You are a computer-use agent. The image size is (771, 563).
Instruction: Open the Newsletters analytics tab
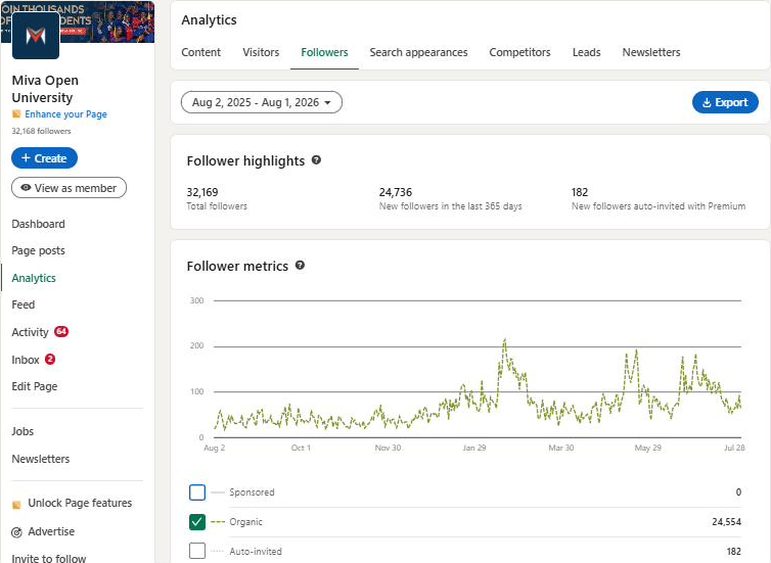651,52
